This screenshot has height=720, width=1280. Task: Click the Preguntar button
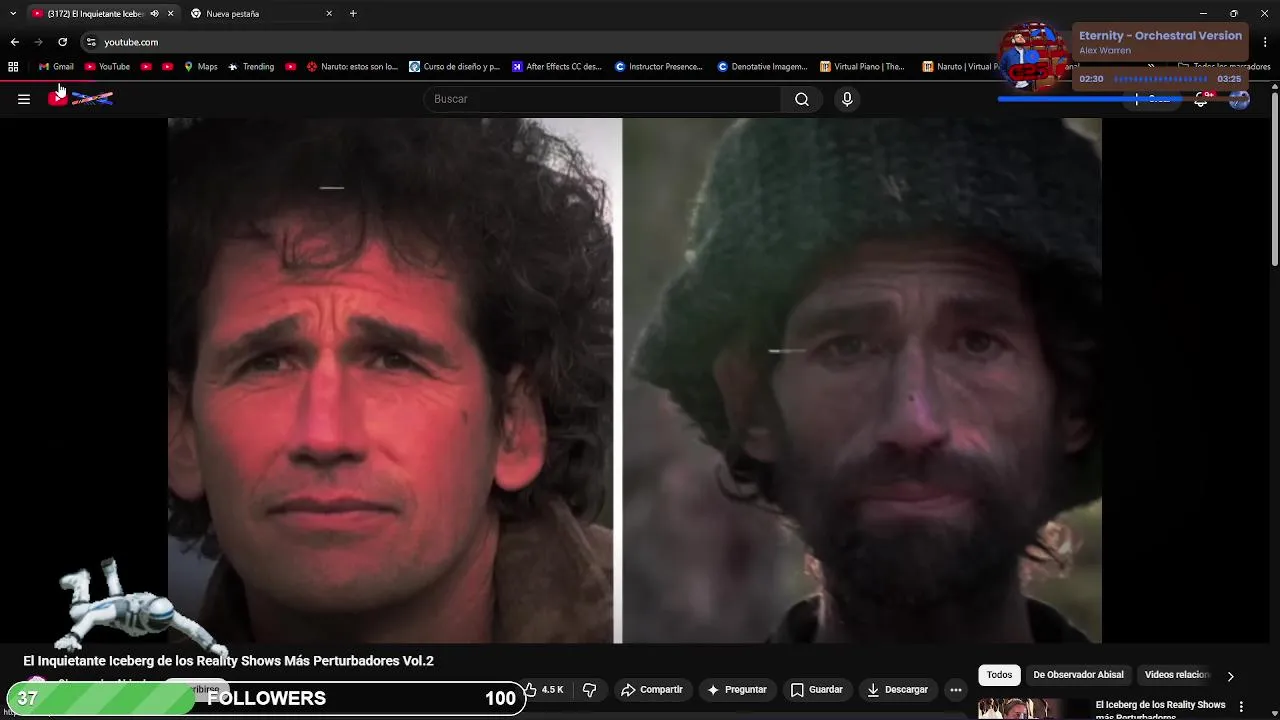736,690
